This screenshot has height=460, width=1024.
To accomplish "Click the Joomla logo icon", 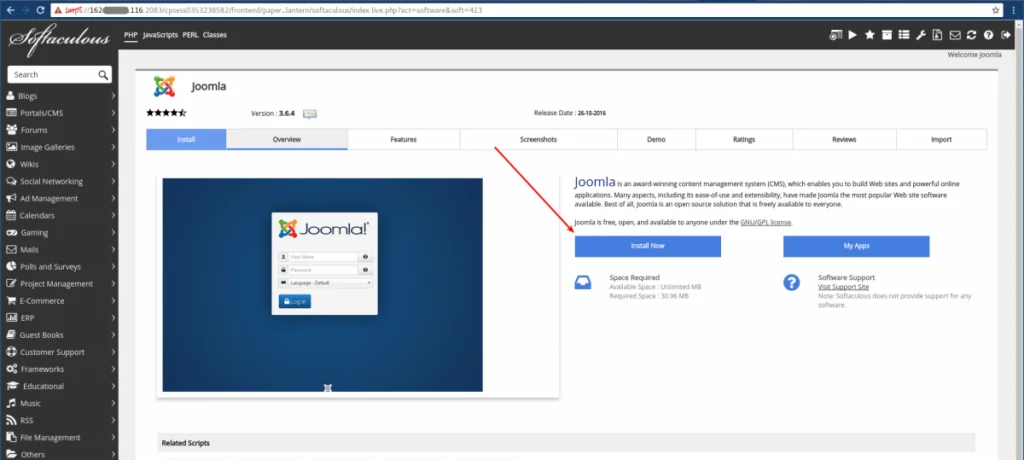I will pyautogui.click(x=165, y=86).
